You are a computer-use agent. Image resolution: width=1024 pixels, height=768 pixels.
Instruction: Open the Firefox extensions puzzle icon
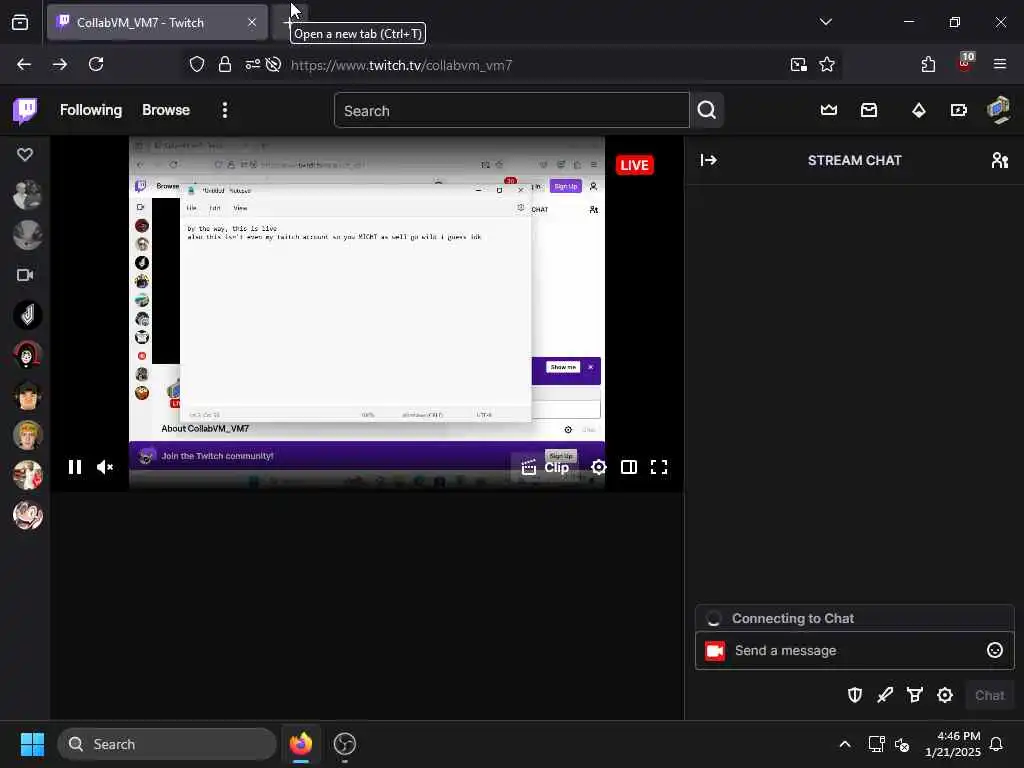tap(928, 64)
